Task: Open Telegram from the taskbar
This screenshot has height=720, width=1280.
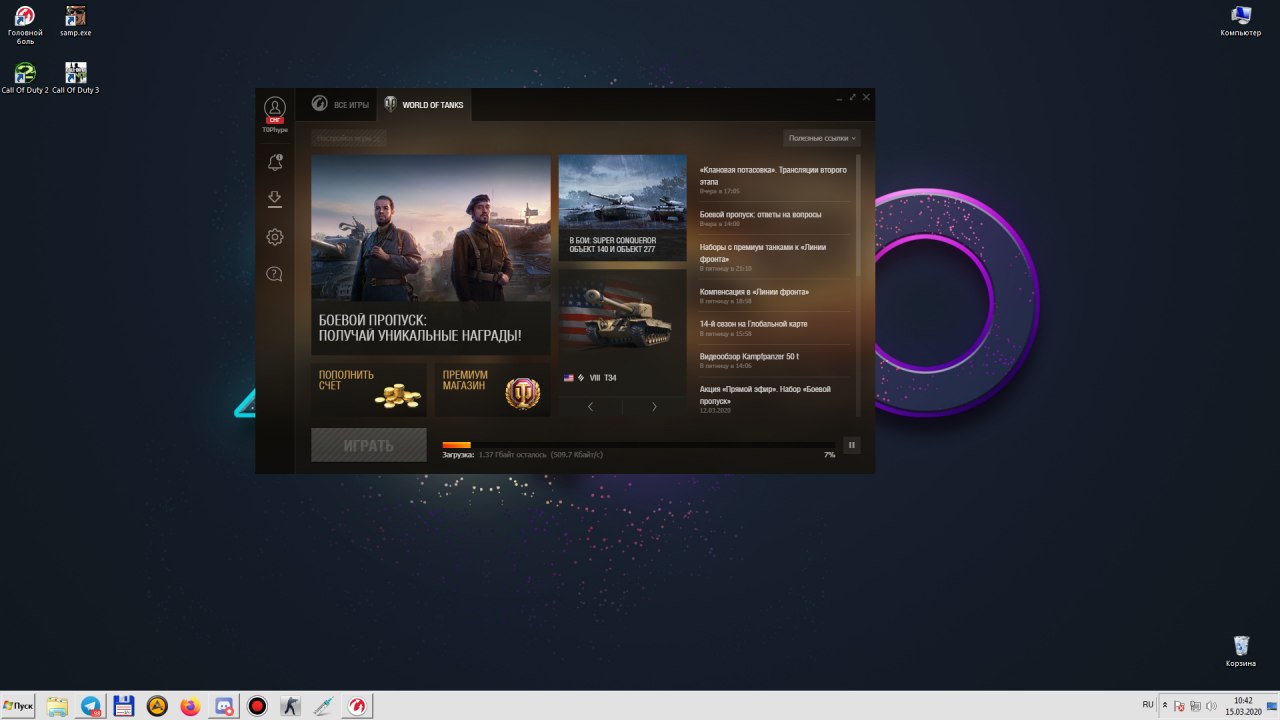Action: 91,706
